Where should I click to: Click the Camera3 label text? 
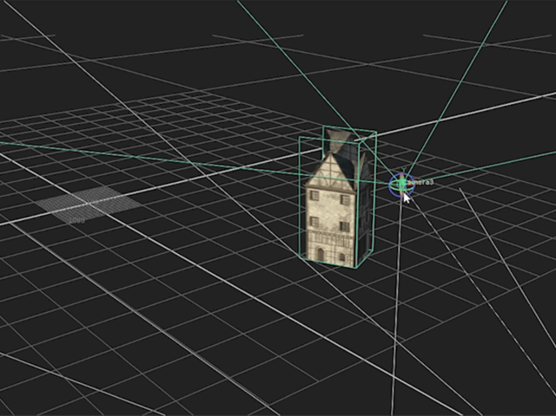(421, 182)
